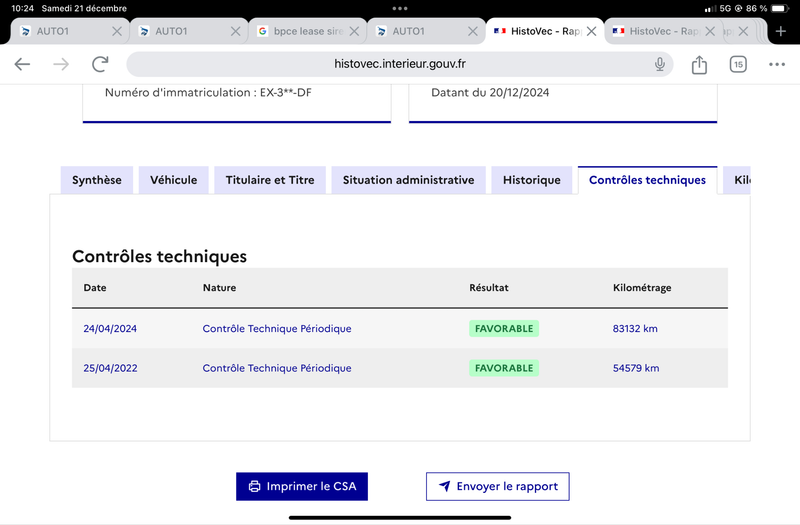
Task: Tap the battery indicator in status bar
Action: [x=780, y=8]
